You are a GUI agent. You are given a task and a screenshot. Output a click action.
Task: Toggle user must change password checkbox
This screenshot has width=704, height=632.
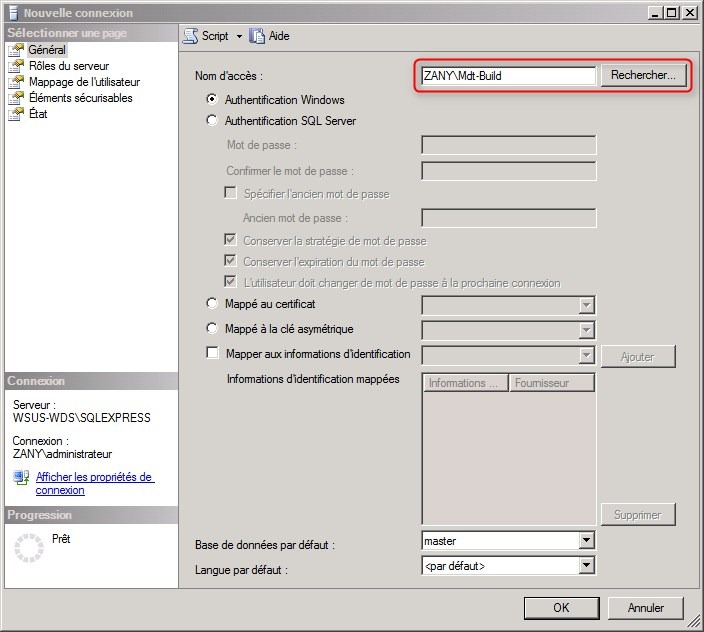(230, 281)
